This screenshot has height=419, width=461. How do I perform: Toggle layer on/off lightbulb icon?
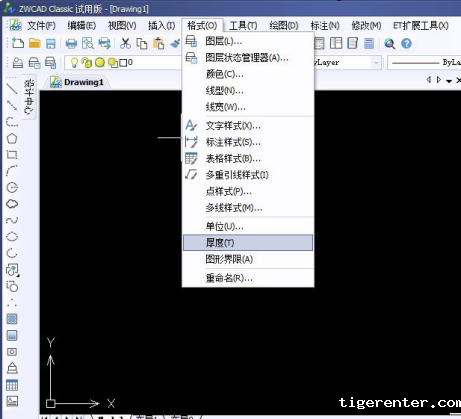tap(74, 62)
